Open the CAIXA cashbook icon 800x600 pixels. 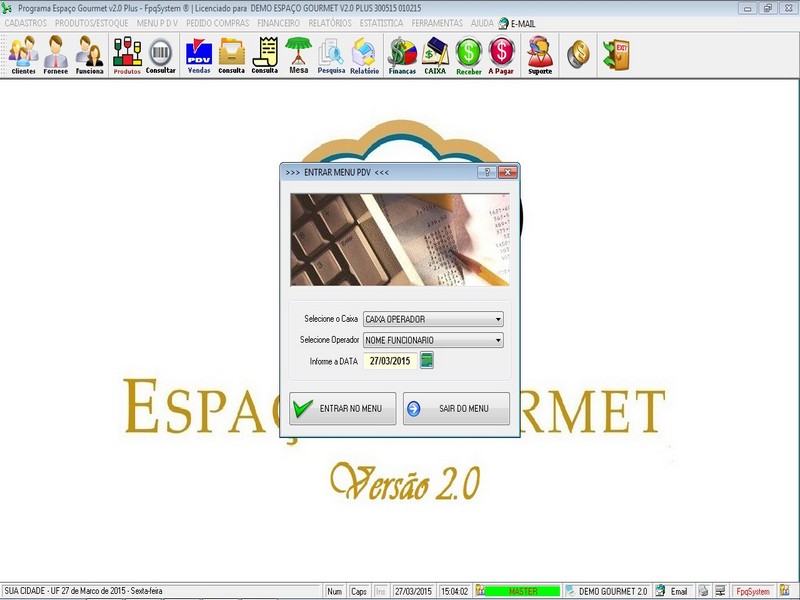tap(435, 55)
